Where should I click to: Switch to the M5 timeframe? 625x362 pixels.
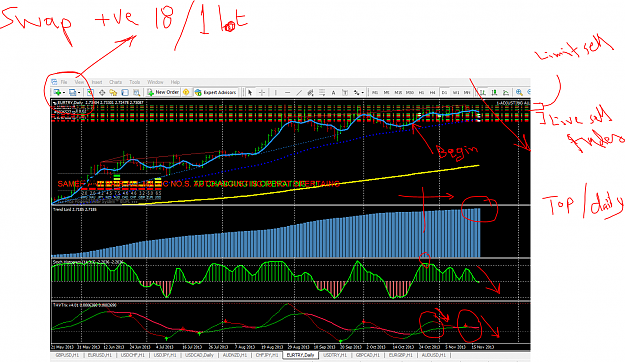(386, 92)
